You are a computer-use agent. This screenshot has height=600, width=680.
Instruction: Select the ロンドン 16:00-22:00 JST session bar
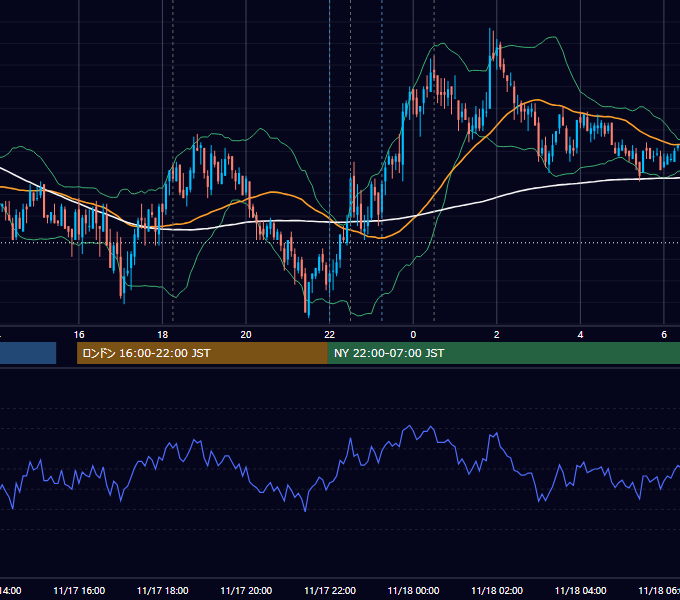point(202,353)
